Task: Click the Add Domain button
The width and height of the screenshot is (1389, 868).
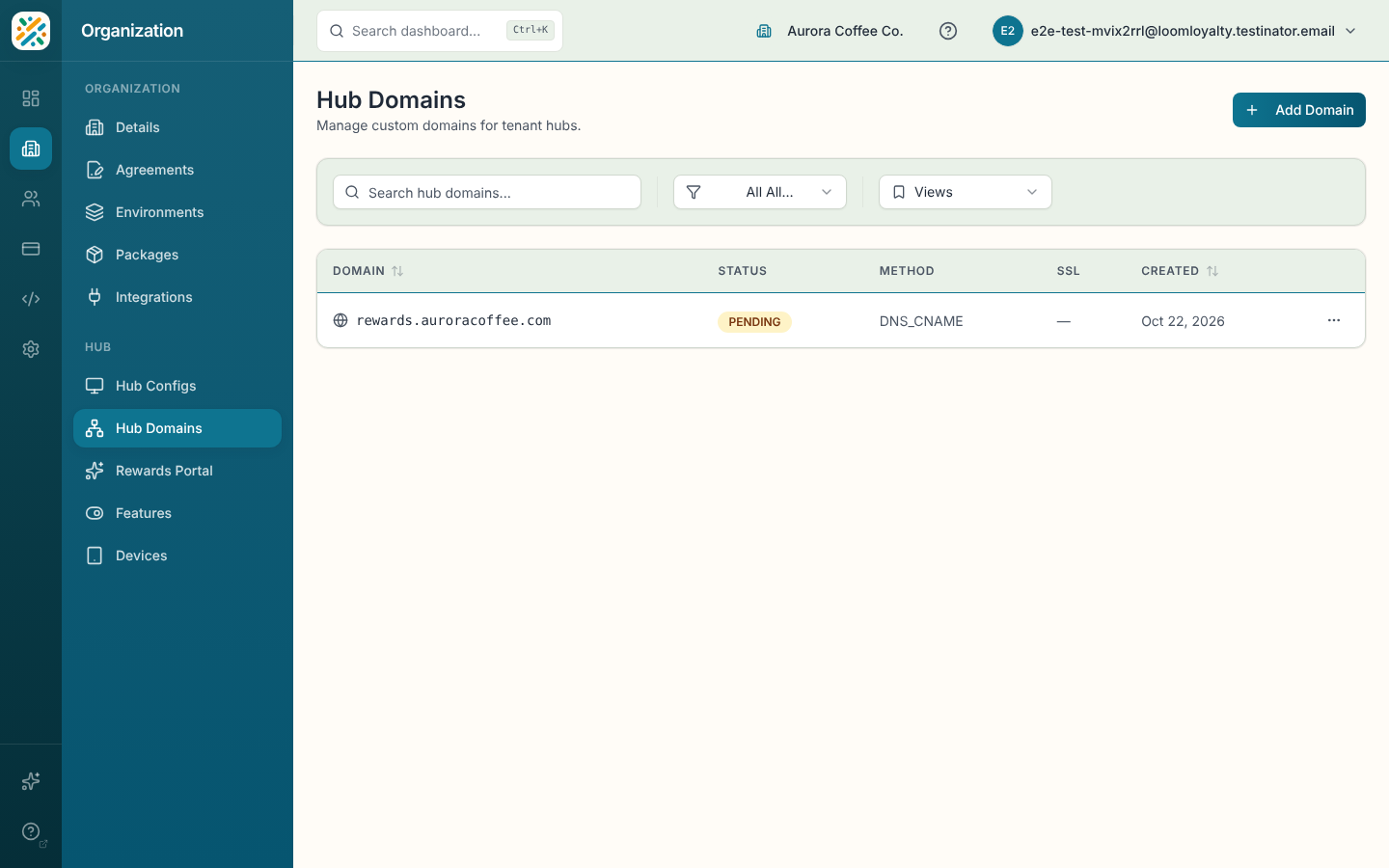Action: point(1299,110)
